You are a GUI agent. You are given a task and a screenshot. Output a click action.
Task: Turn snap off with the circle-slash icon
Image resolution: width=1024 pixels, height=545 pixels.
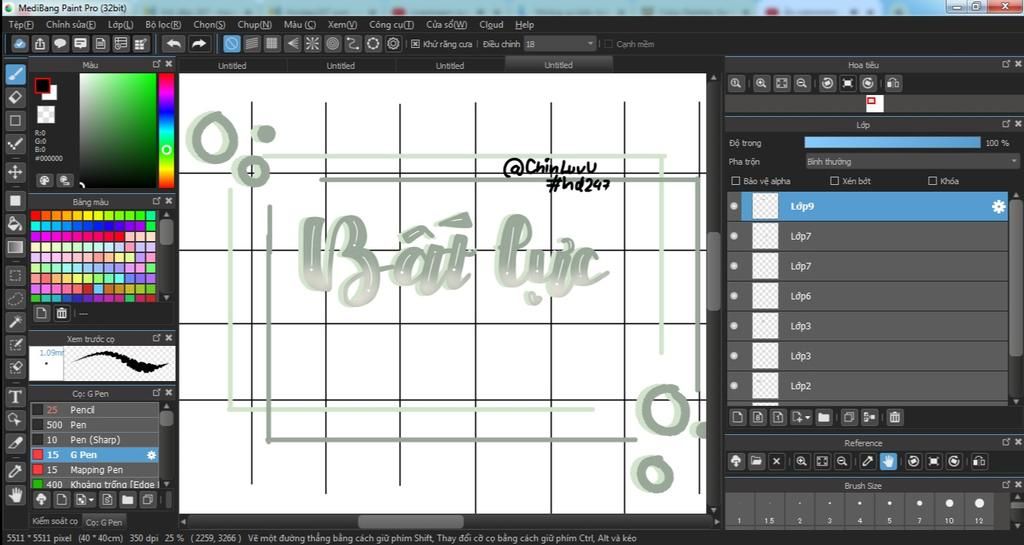coord(231,44)
